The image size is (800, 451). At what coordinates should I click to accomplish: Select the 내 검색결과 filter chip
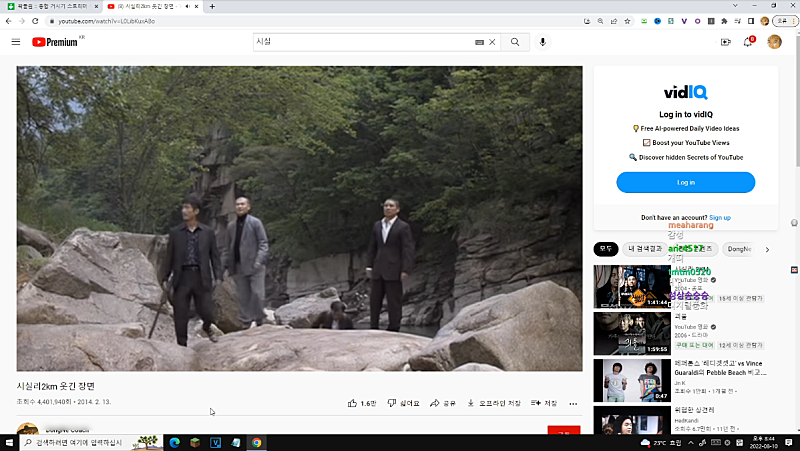(x=645, y=249)
